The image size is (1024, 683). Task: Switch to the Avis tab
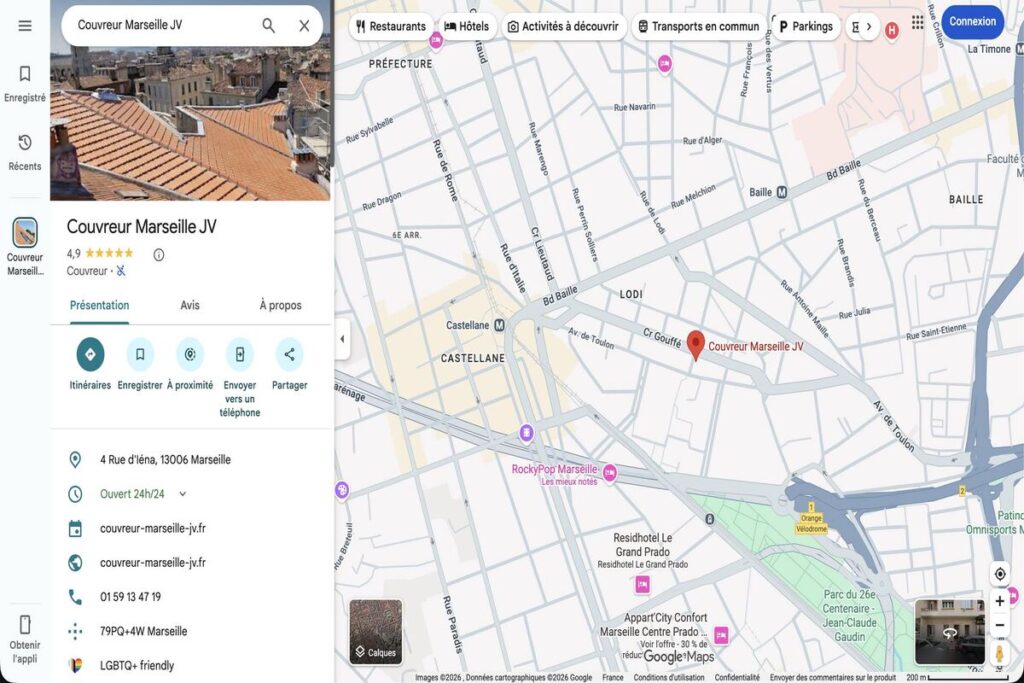[x=190, y=305]
